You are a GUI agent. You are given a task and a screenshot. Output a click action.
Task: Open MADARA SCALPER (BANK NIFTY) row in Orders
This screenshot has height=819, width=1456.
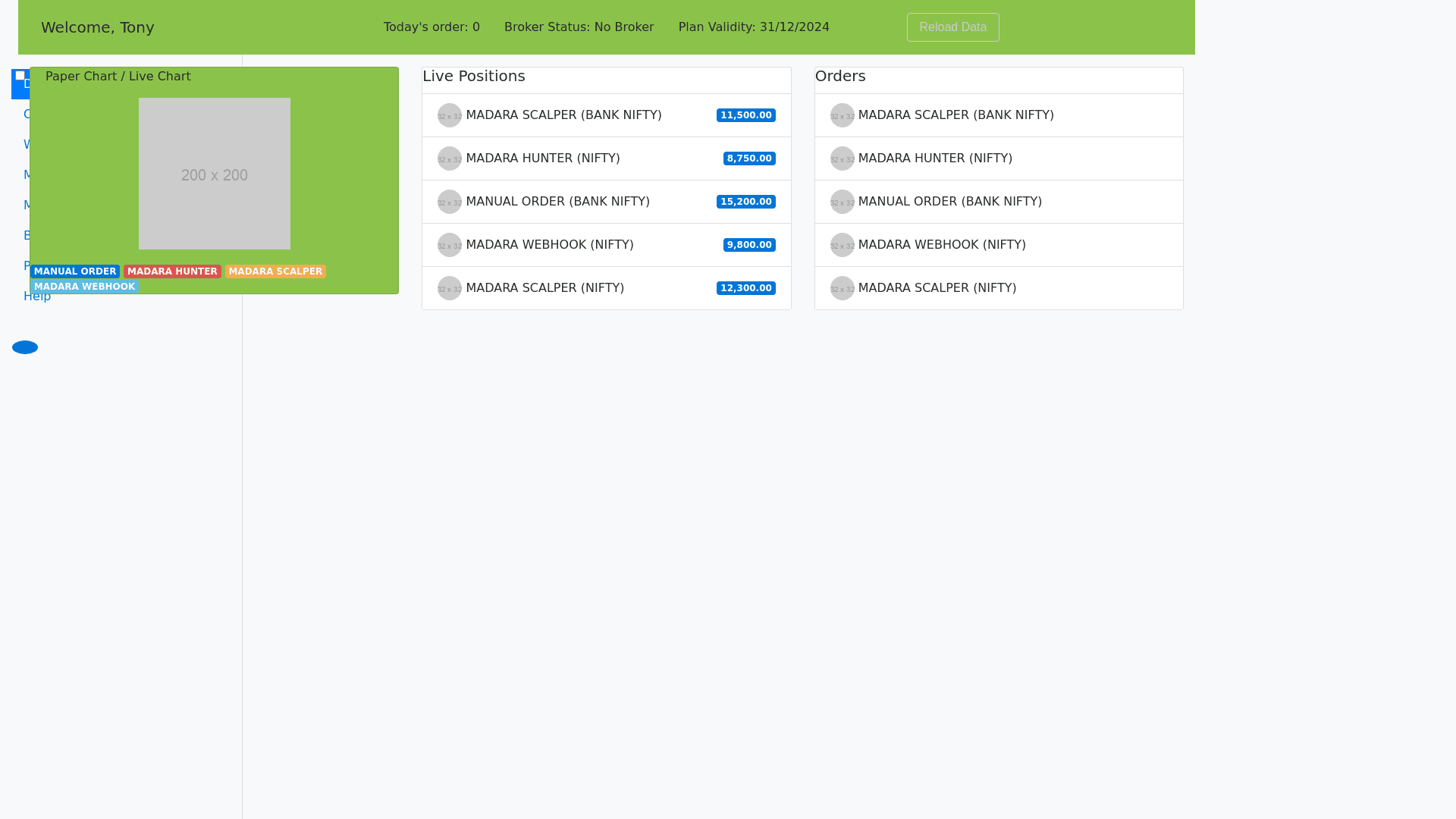(x=955, y=115)
